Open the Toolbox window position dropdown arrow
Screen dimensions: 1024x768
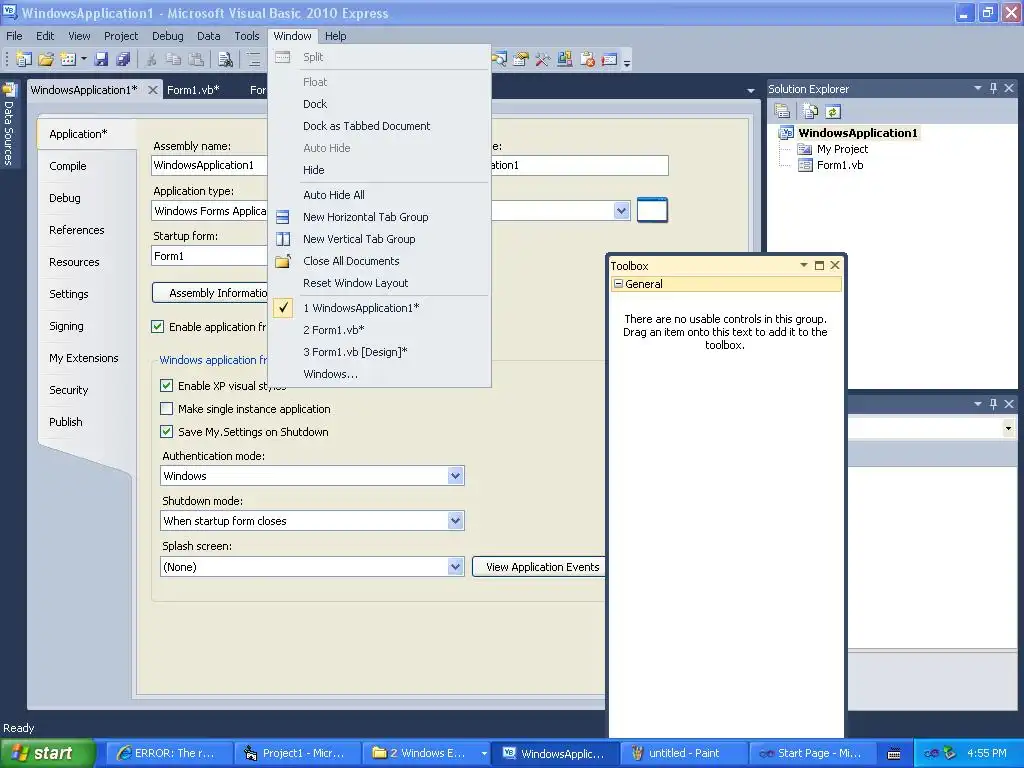(x=804, y=265)
